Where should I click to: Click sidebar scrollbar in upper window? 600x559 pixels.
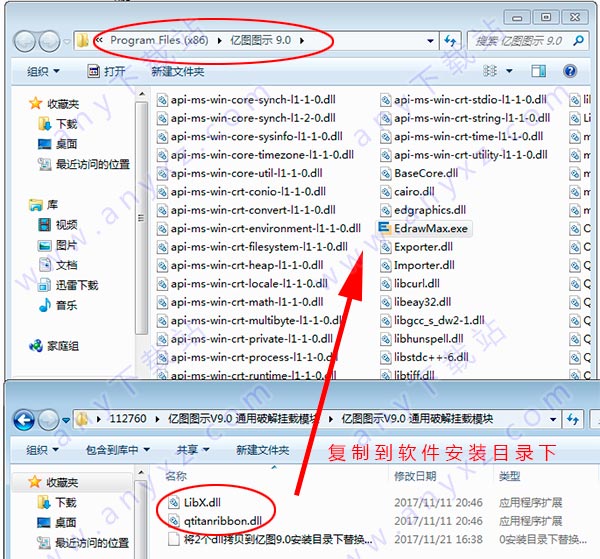point(142,218)
